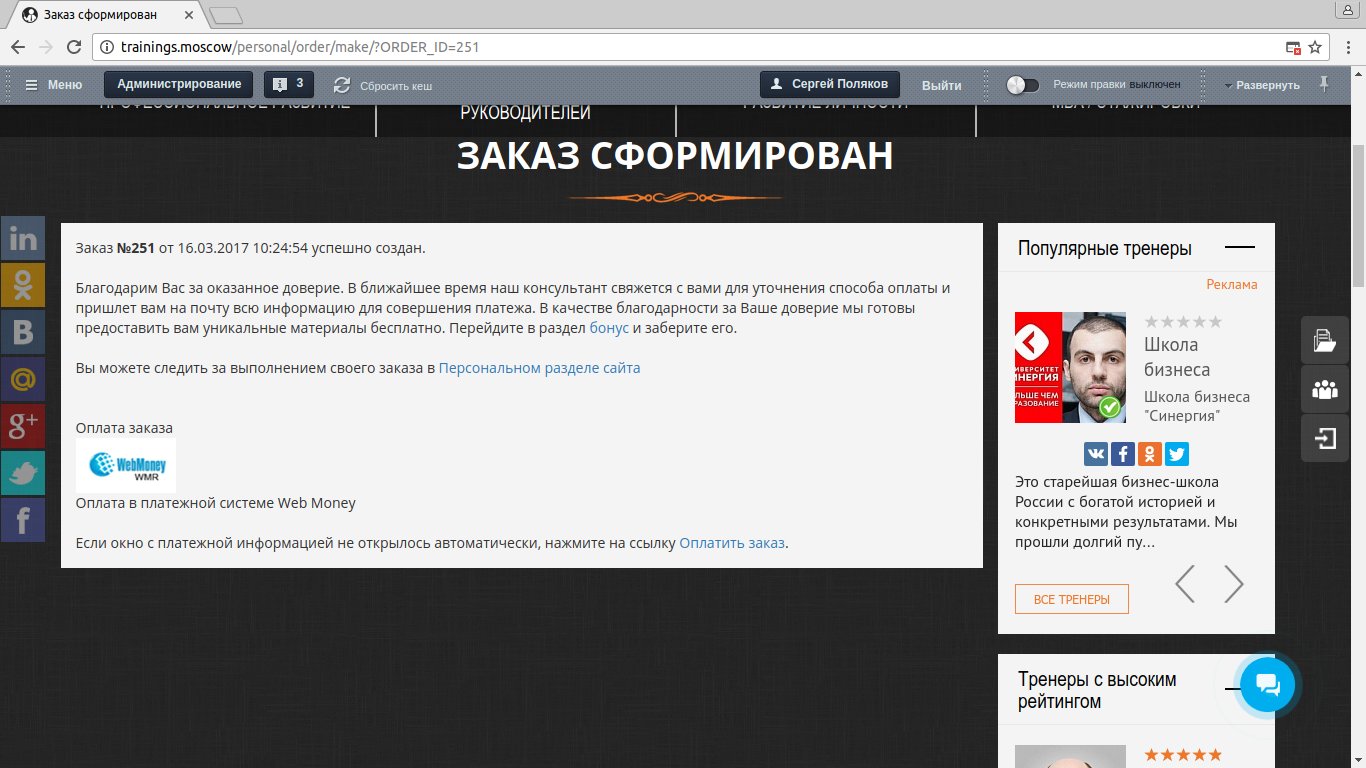Share trainer via small VK icon
1366x768 pixels.
pos(1095,454)
